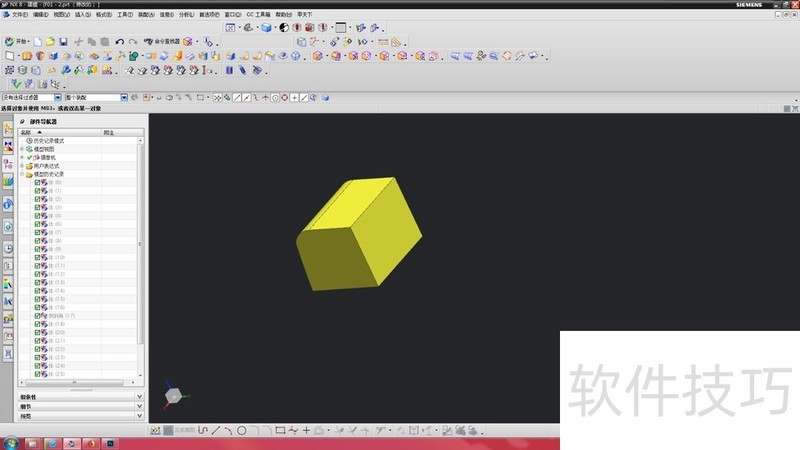
Task: Click the 附注 column header
Action: pos(122,133)
